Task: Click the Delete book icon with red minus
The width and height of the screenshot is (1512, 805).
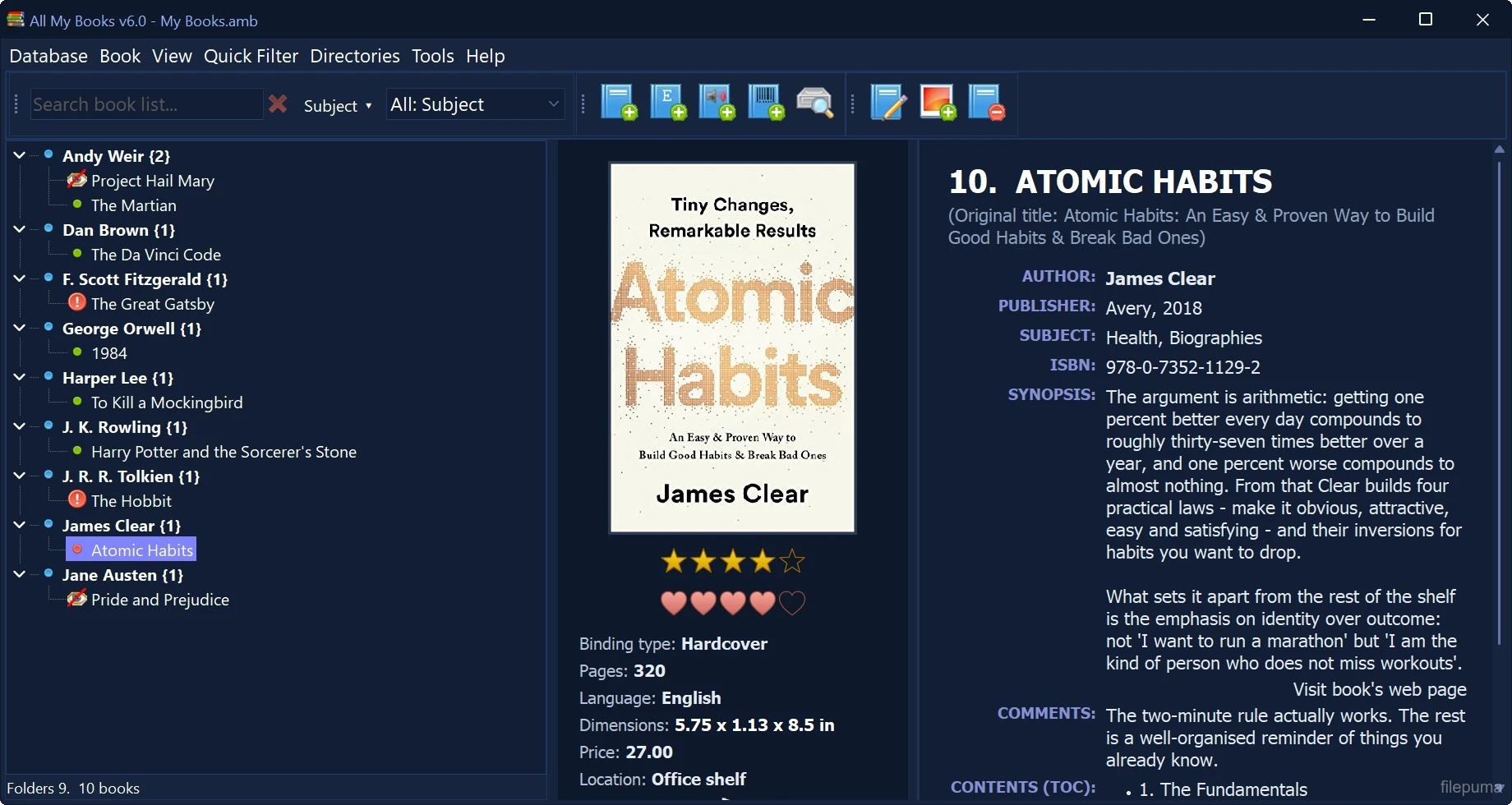Action: 987,103
